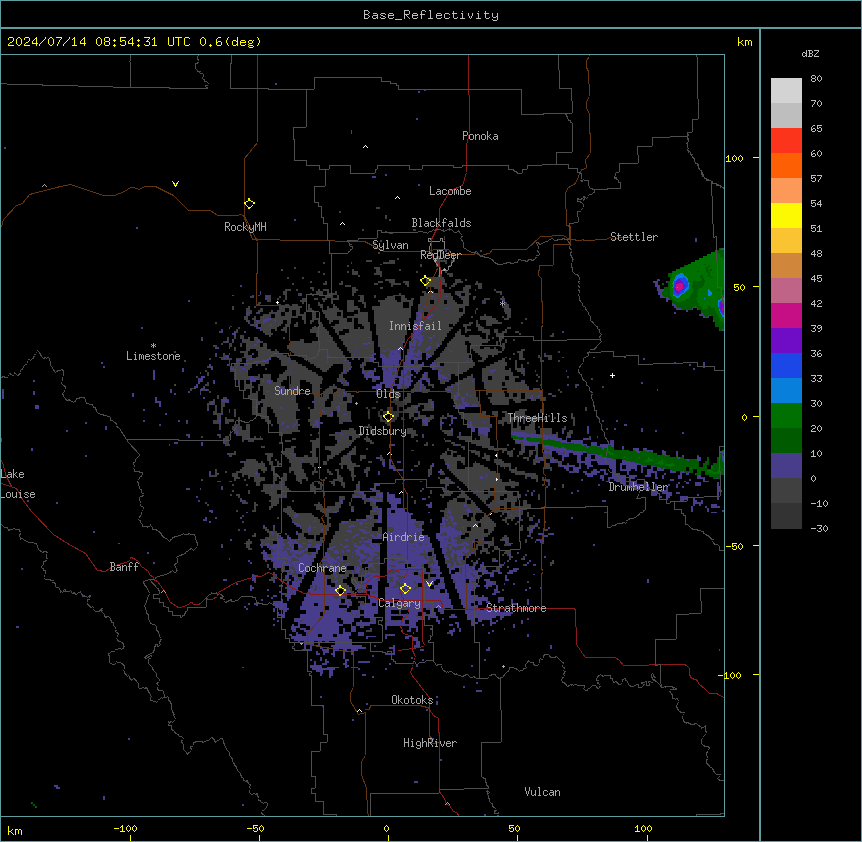Click the yellow station marker at RockyMH
This screenshot has height=842, width=862.
249,204
